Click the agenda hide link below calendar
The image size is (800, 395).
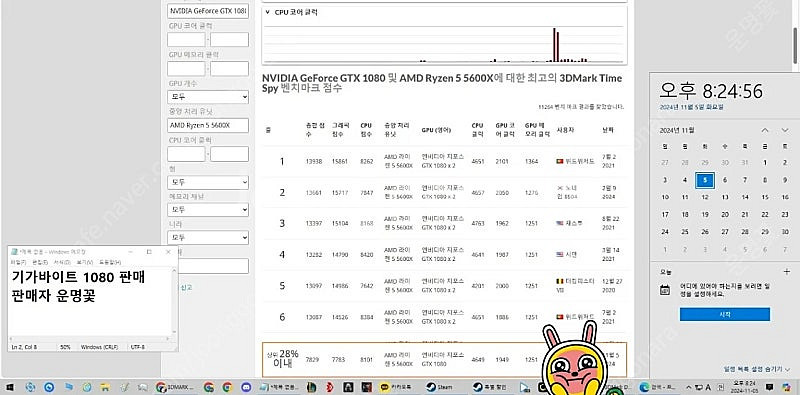tap(756, 368)
